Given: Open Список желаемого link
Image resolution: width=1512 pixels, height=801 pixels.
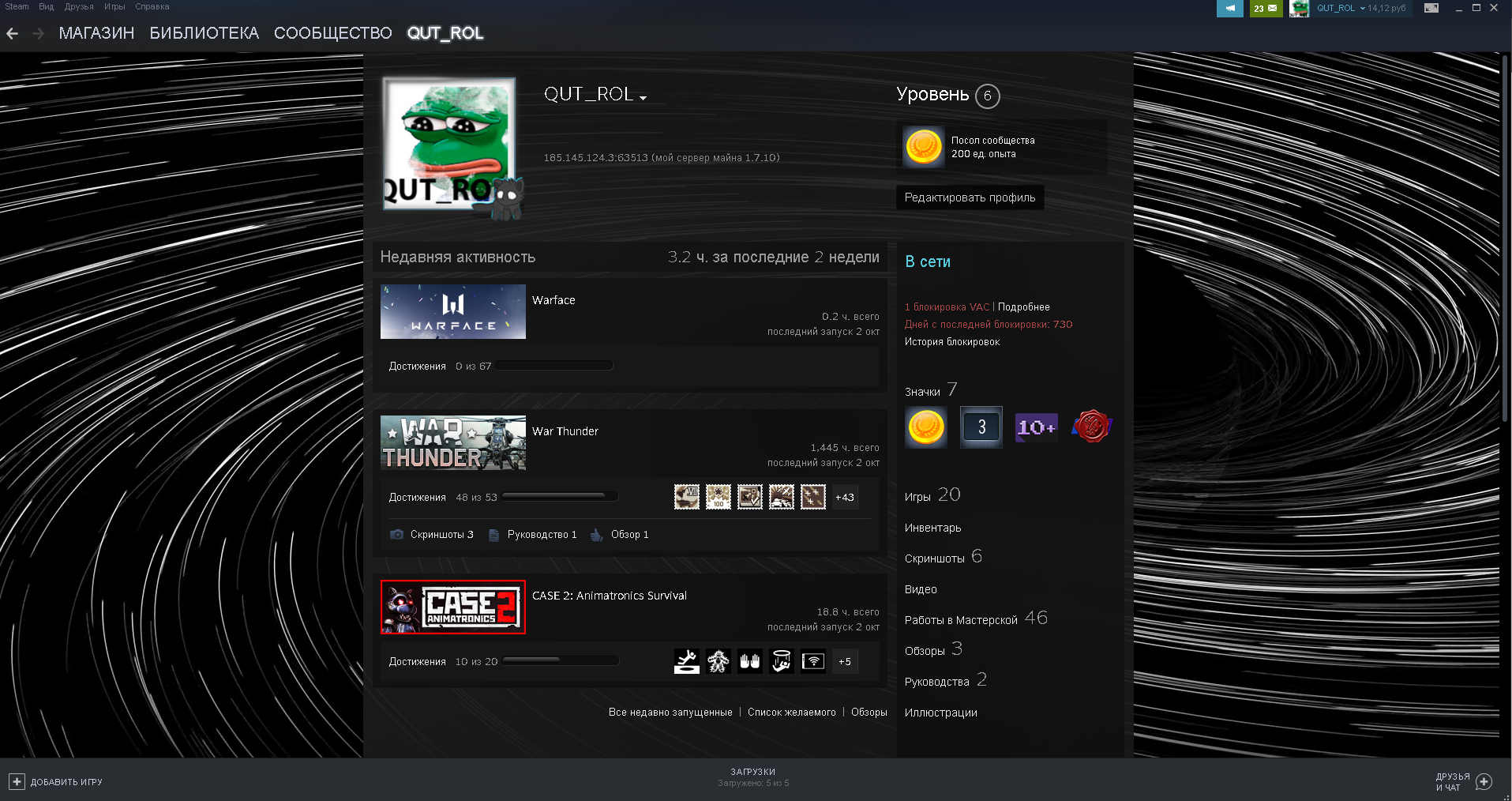Looking at the screenshot, I should (792, 712).
